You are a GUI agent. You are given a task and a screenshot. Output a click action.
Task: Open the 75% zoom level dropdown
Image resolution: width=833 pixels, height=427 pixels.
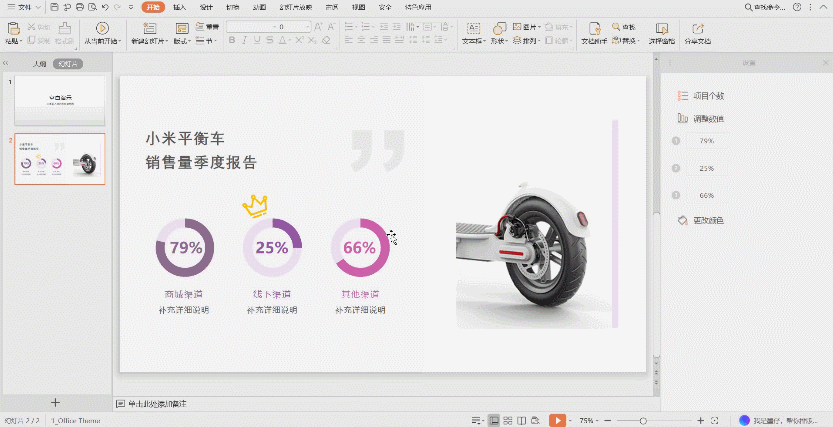pyautogui.click(x=591, y=420)
